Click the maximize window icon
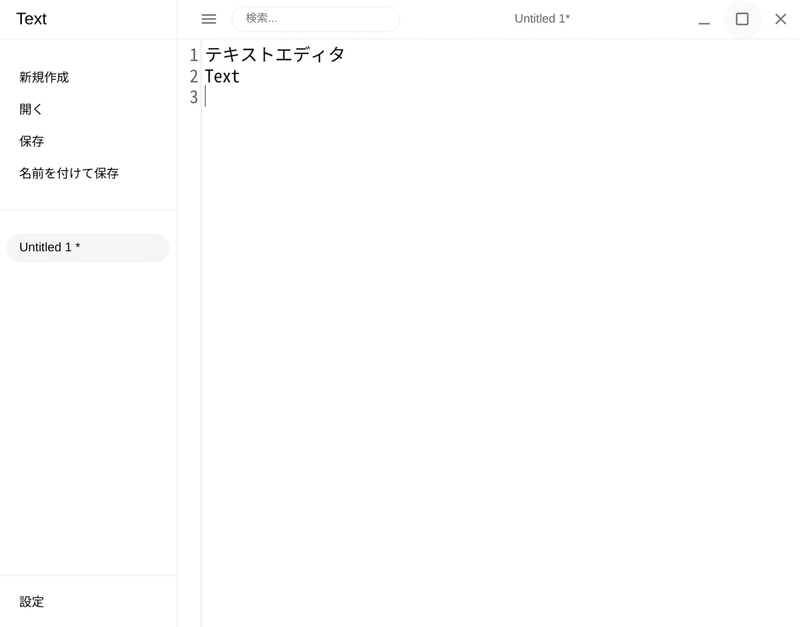Viewport: 800px width, 627px height. coord(741,18)
